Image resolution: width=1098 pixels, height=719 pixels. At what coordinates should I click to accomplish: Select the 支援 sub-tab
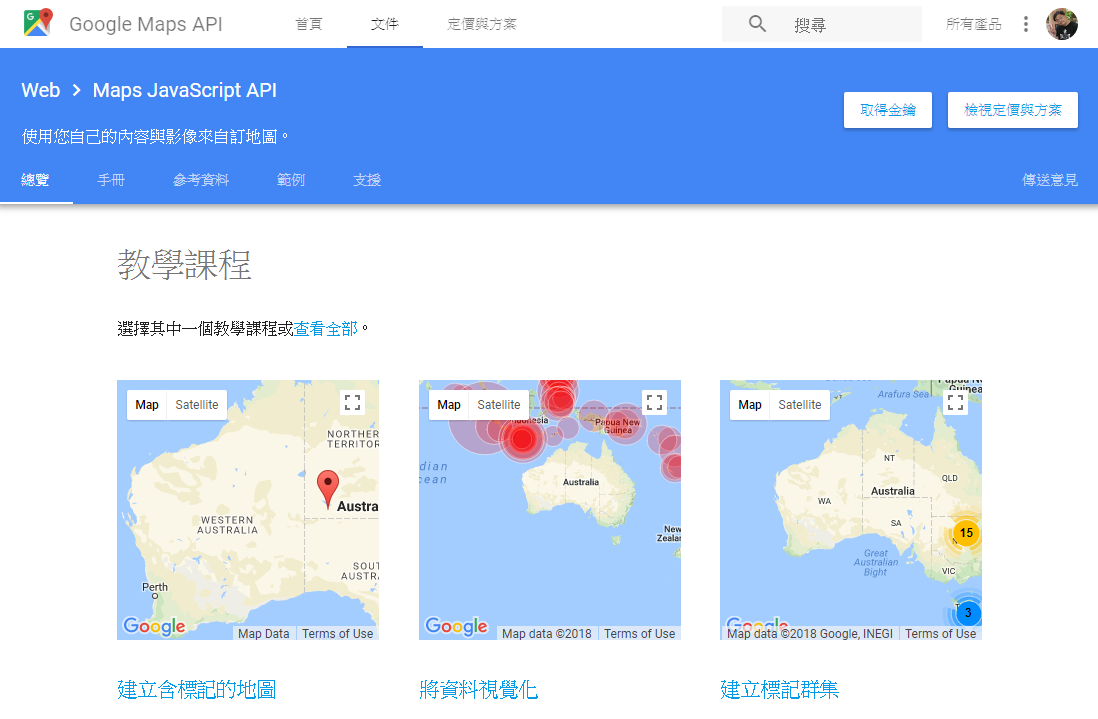coord(367,180)
